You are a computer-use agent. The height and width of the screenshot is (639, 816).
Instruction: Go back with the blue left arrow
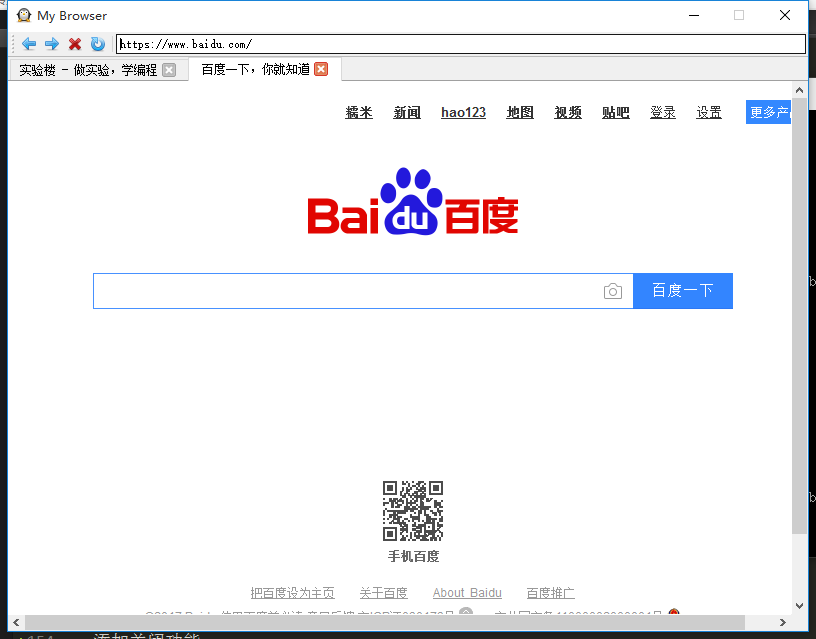tap(29, 44)
